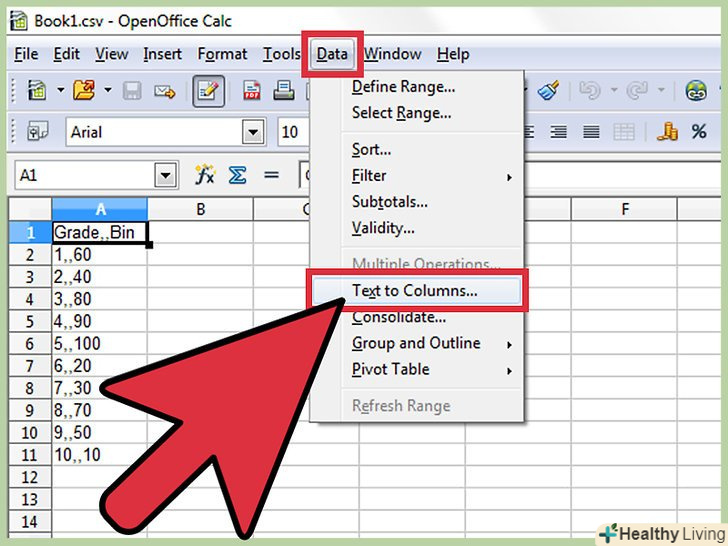Click the Save floppy disk icon

[132, 91]
